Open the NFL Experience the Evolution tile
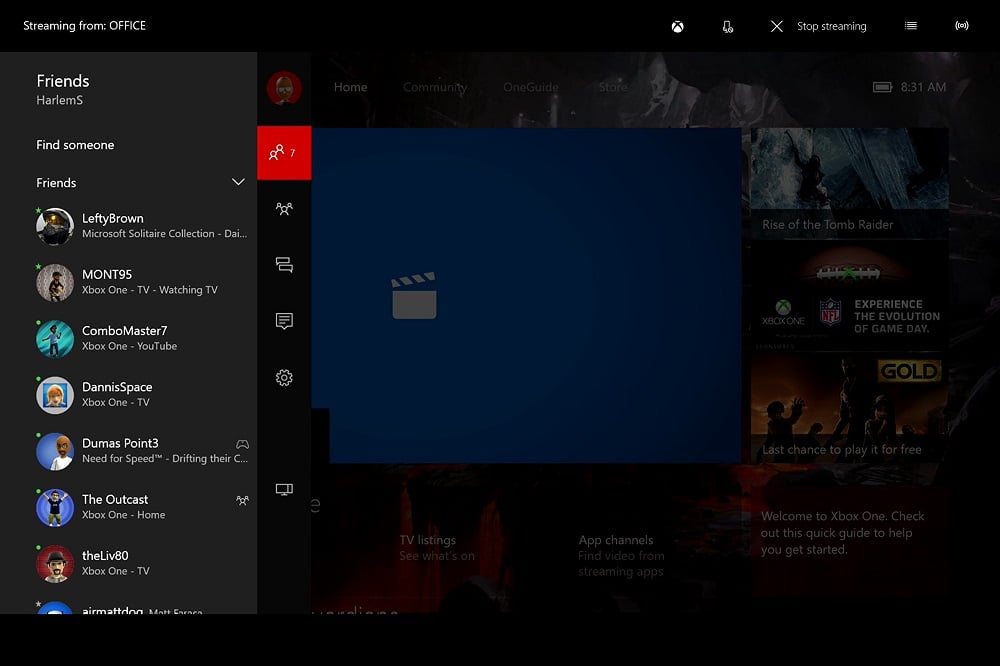1000x666 pixels. click(x=849, y=296)
